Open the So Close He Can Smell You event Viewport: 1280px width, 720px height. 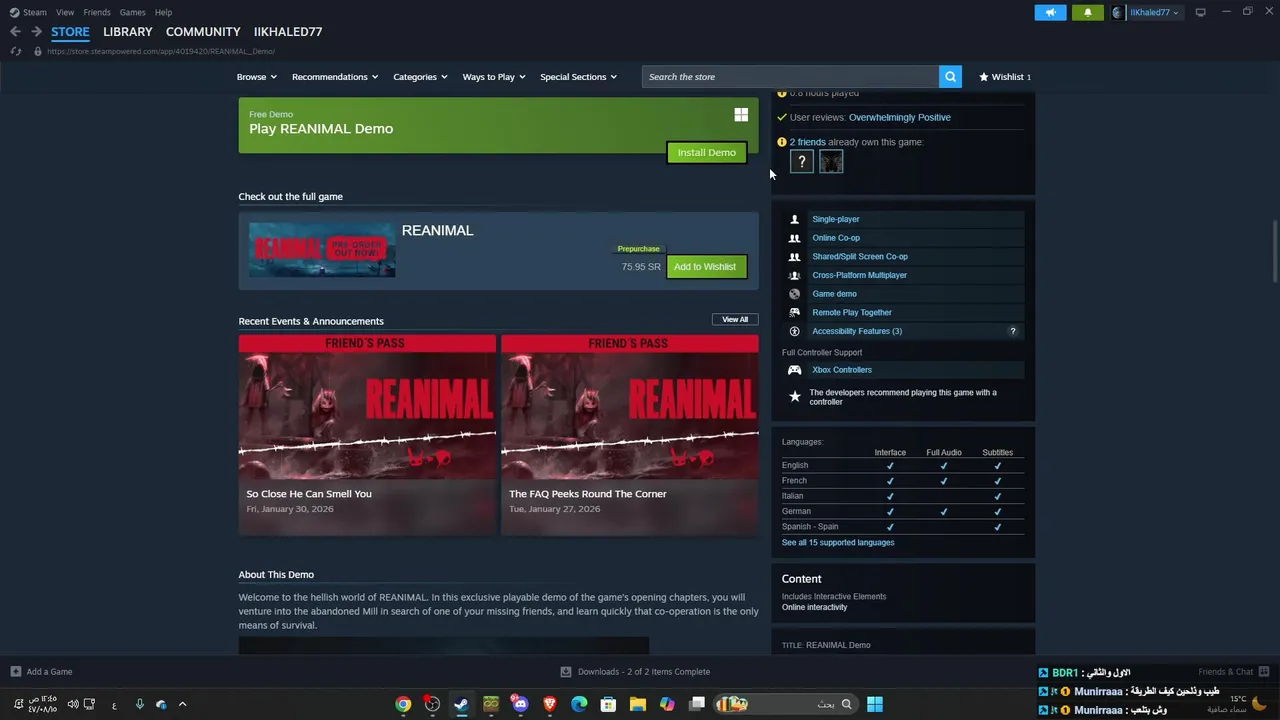[367, 435]
